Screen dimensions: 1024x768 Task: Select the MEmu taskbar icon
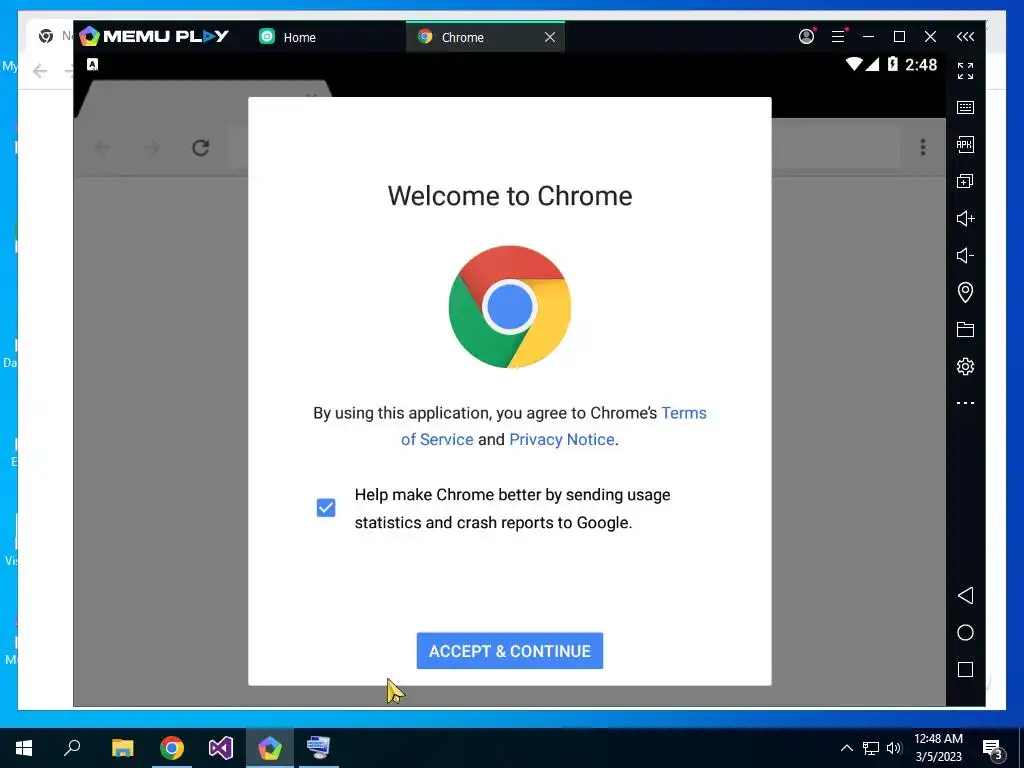click(270, 747)
